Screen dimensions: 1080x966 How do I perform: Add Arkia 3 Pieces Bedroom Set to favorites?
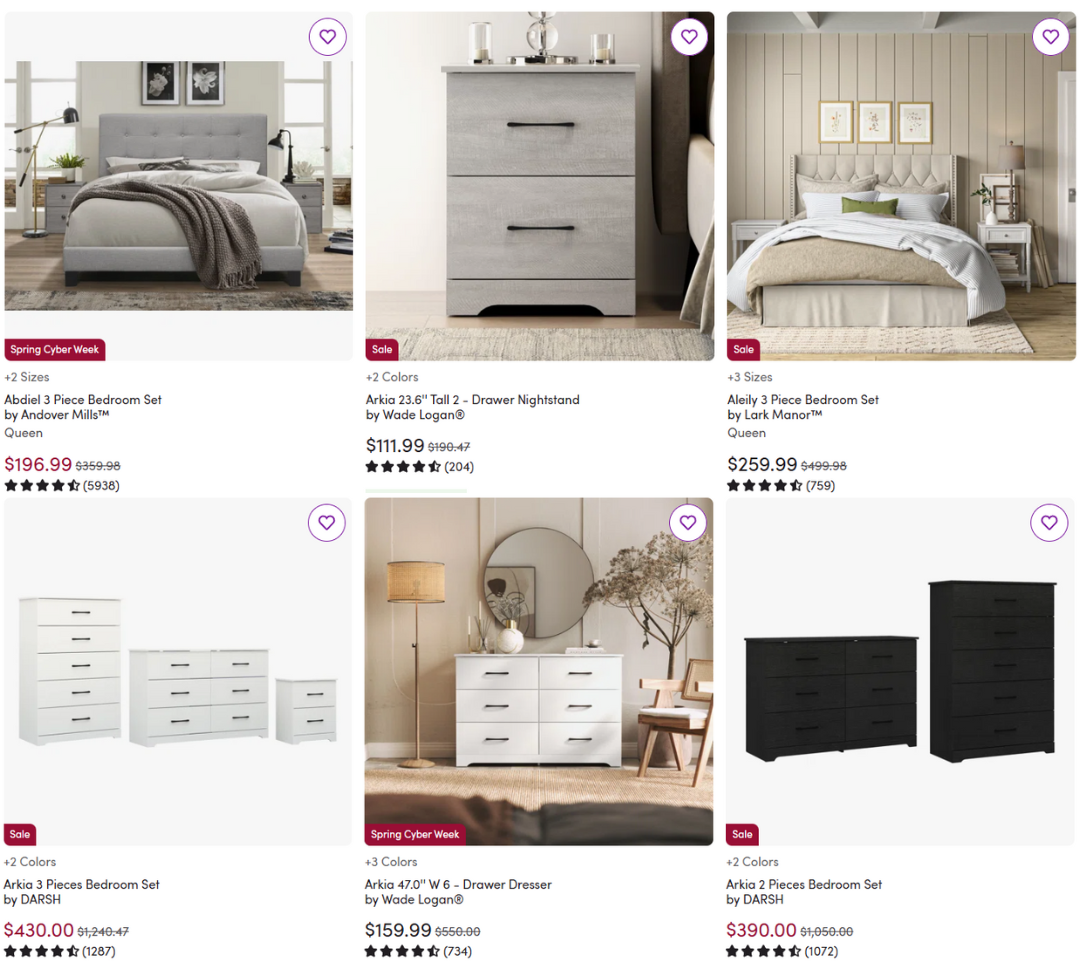point(326,522)
